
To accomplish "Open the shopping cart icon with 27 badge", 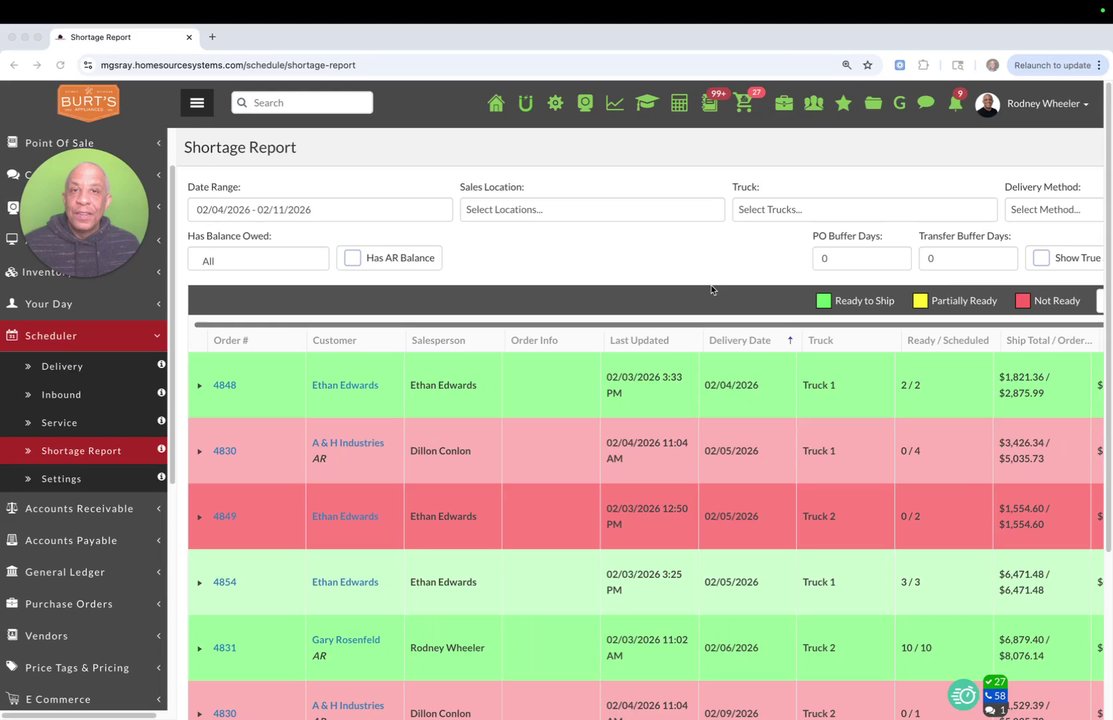I will pyautogui.click(x=743, y=104).
